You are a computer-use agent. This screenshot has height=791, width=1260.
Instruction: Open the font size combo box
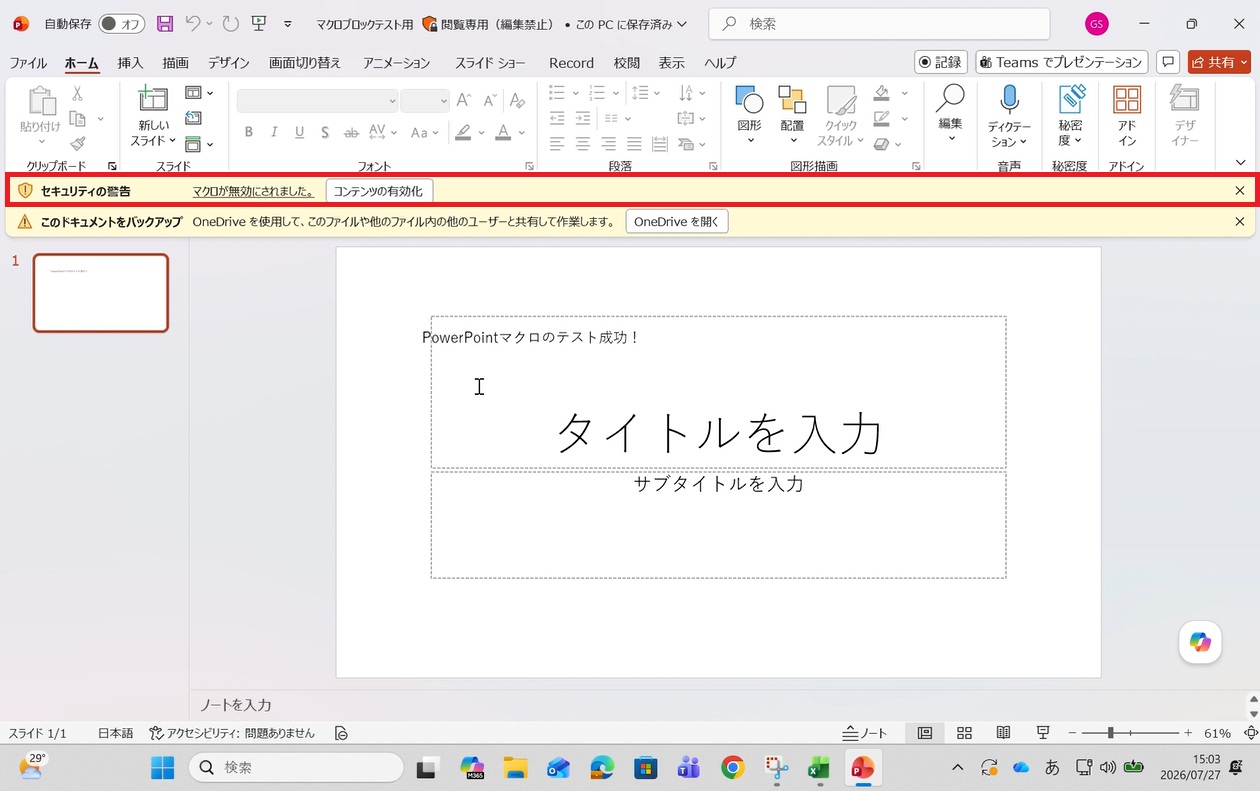pyautogui.click(x=425, y=100)
